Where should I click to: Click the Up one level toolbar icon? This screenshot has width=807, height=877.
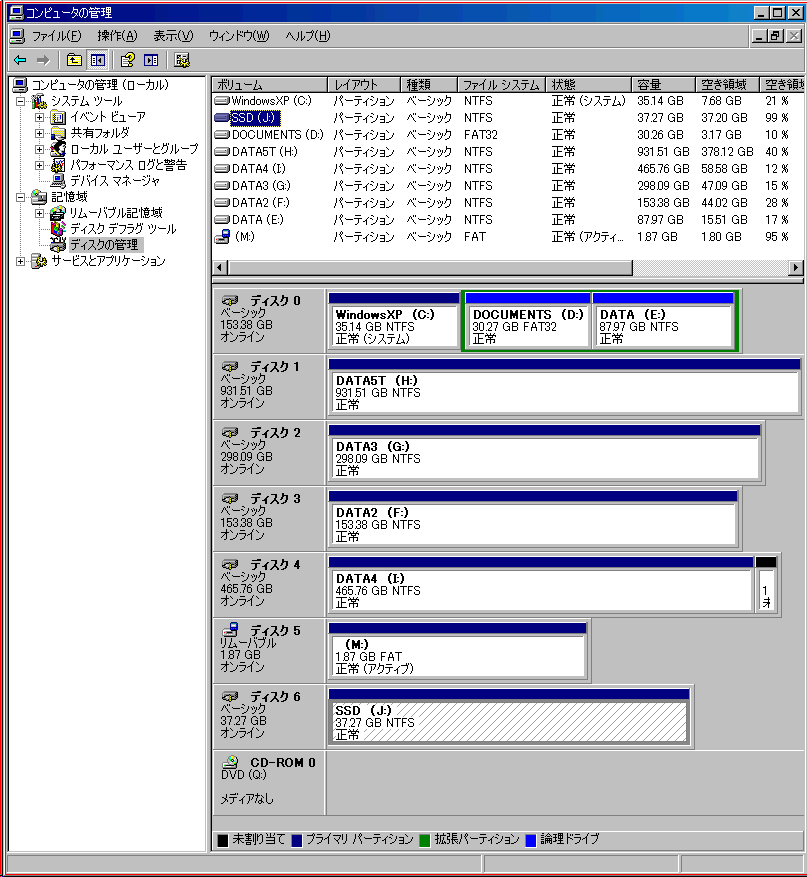(x=74, y=60)
